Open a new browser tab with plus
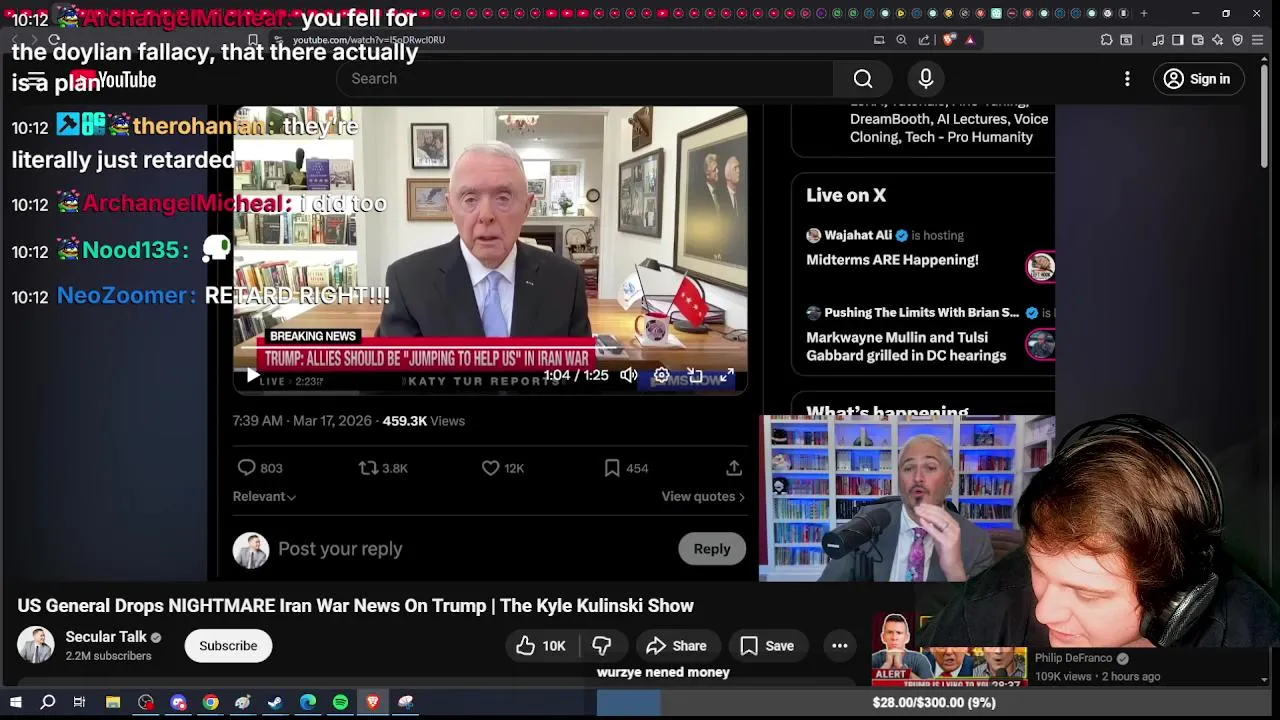 point(1143,13)
